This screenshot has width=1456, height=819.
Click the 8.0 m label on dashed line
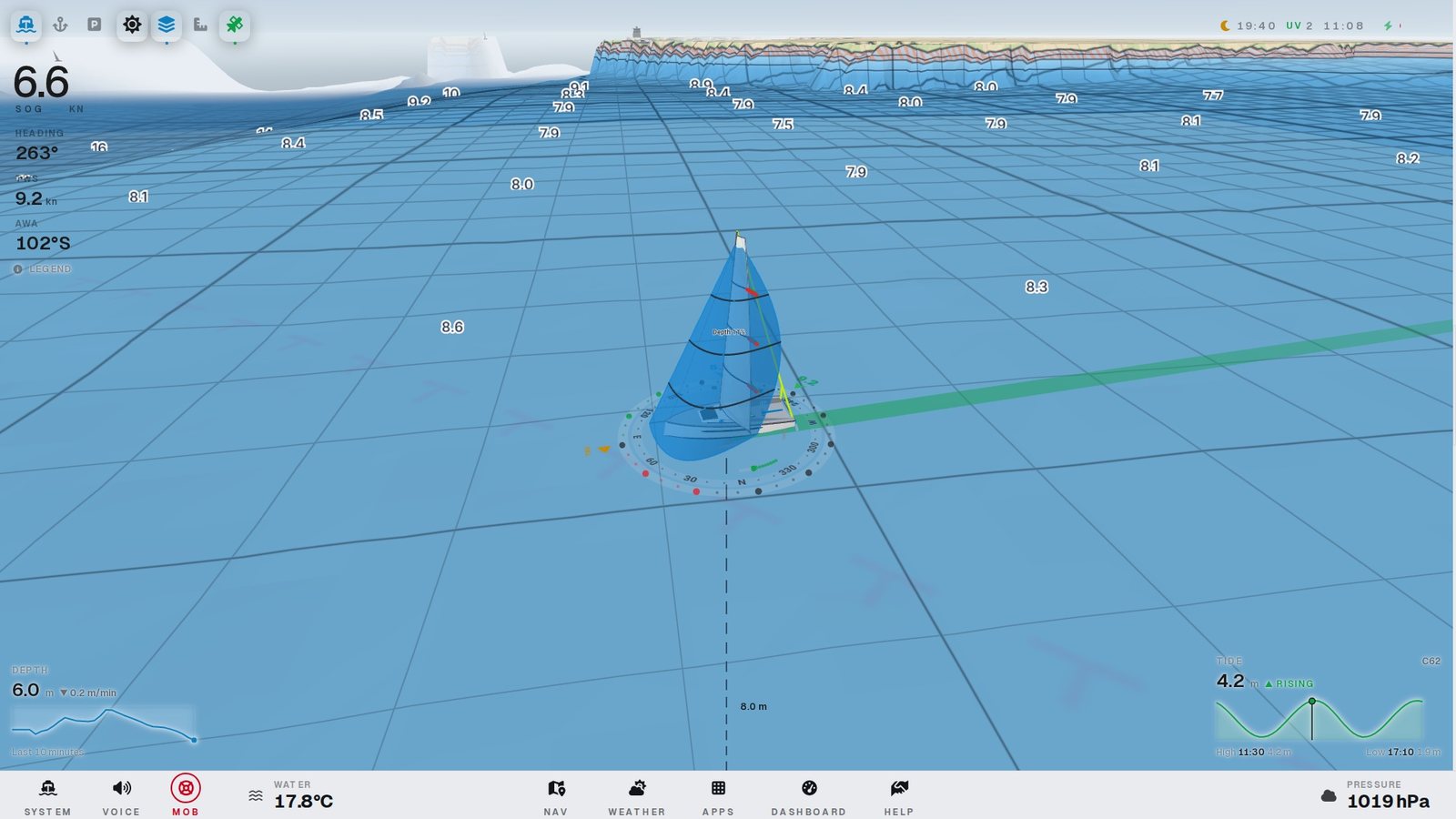[x=753, y=706]
